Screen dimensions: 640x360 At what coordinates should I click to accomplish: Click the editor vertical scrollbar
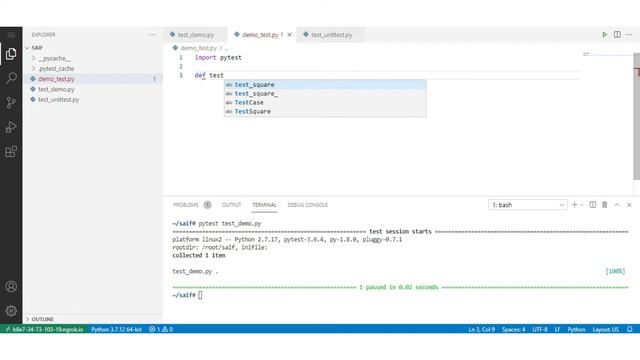[x=636, y=116]
